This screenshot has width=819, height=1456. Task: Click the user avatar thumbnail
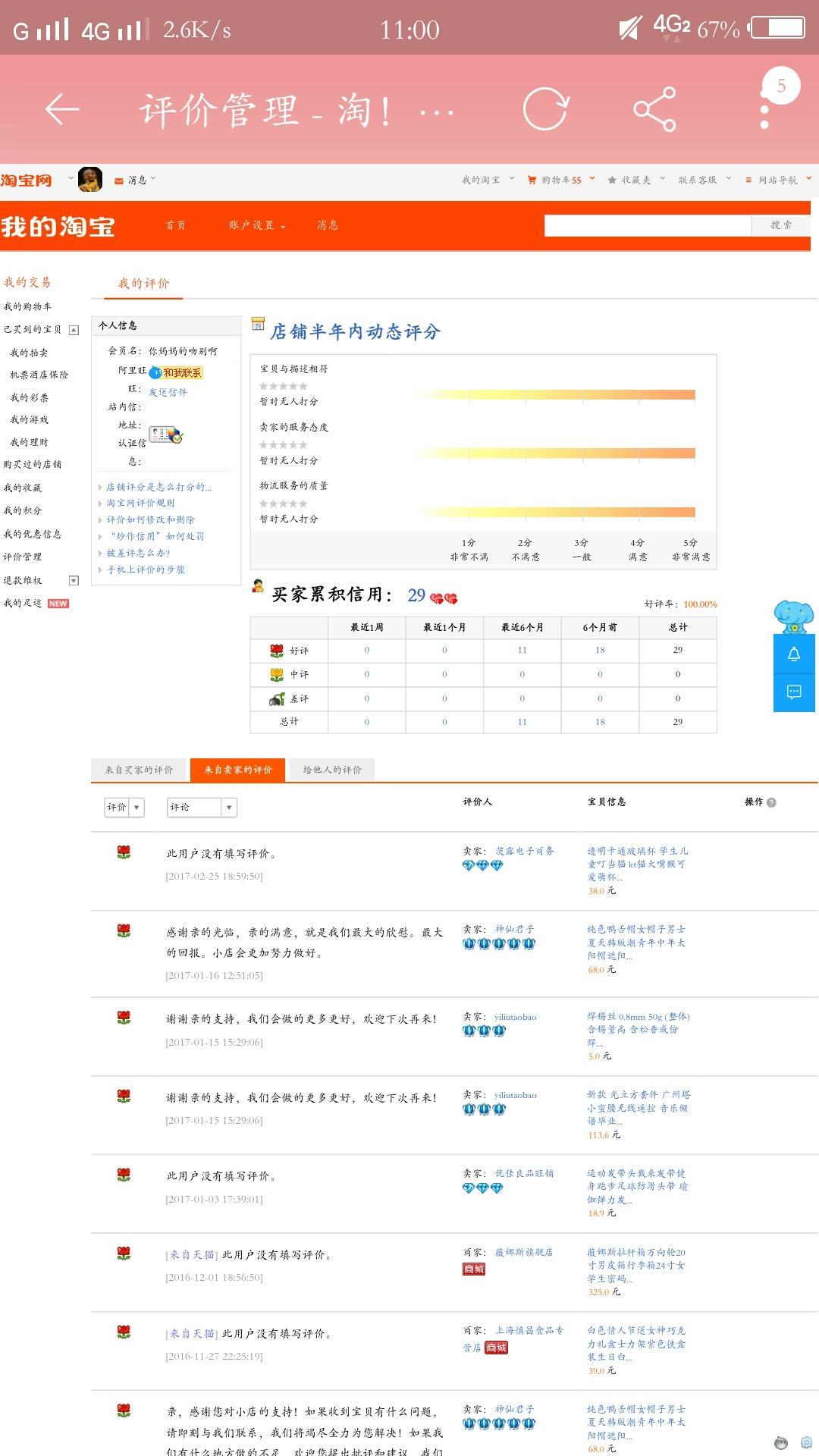tap(90, 180)
